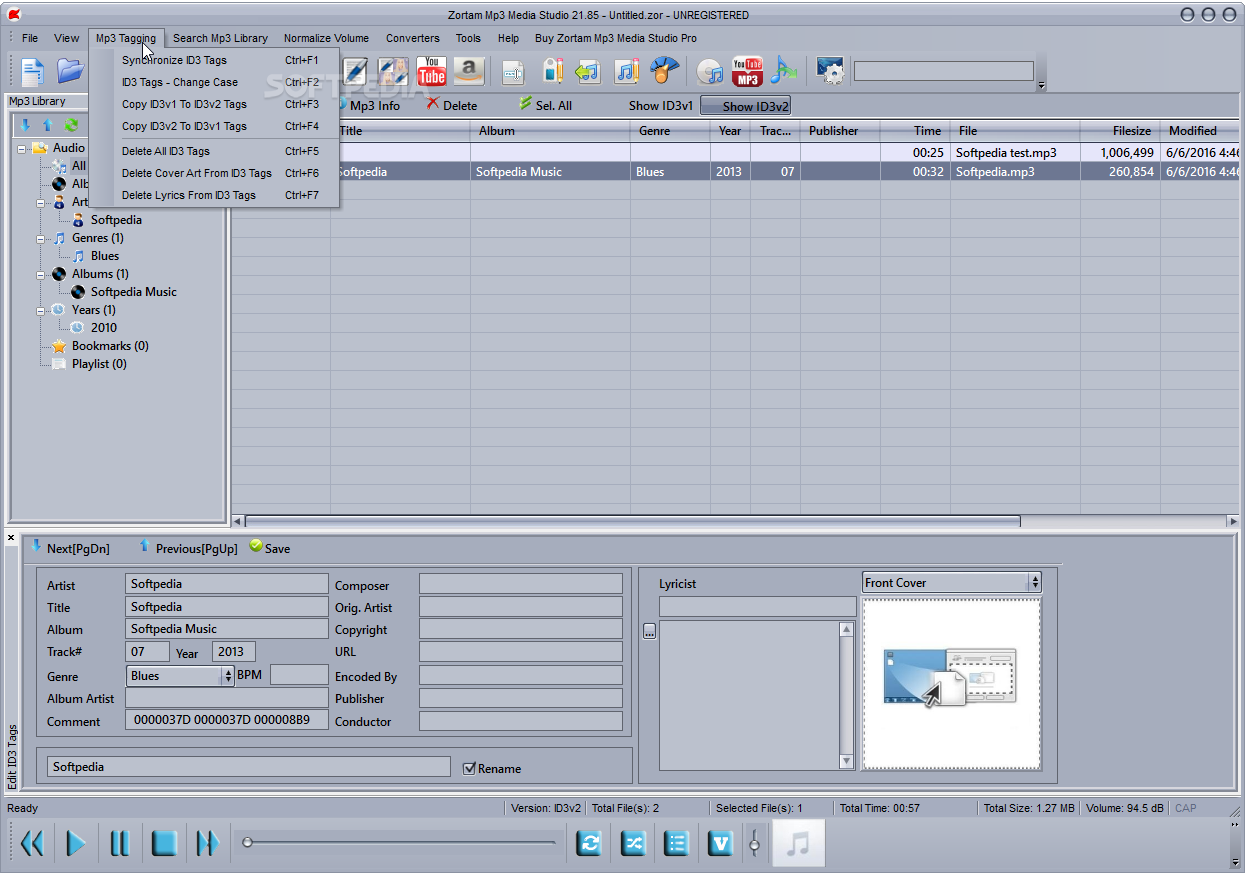Click the blue music note arrow icon
1245x873 pixels.
point(784,71)
